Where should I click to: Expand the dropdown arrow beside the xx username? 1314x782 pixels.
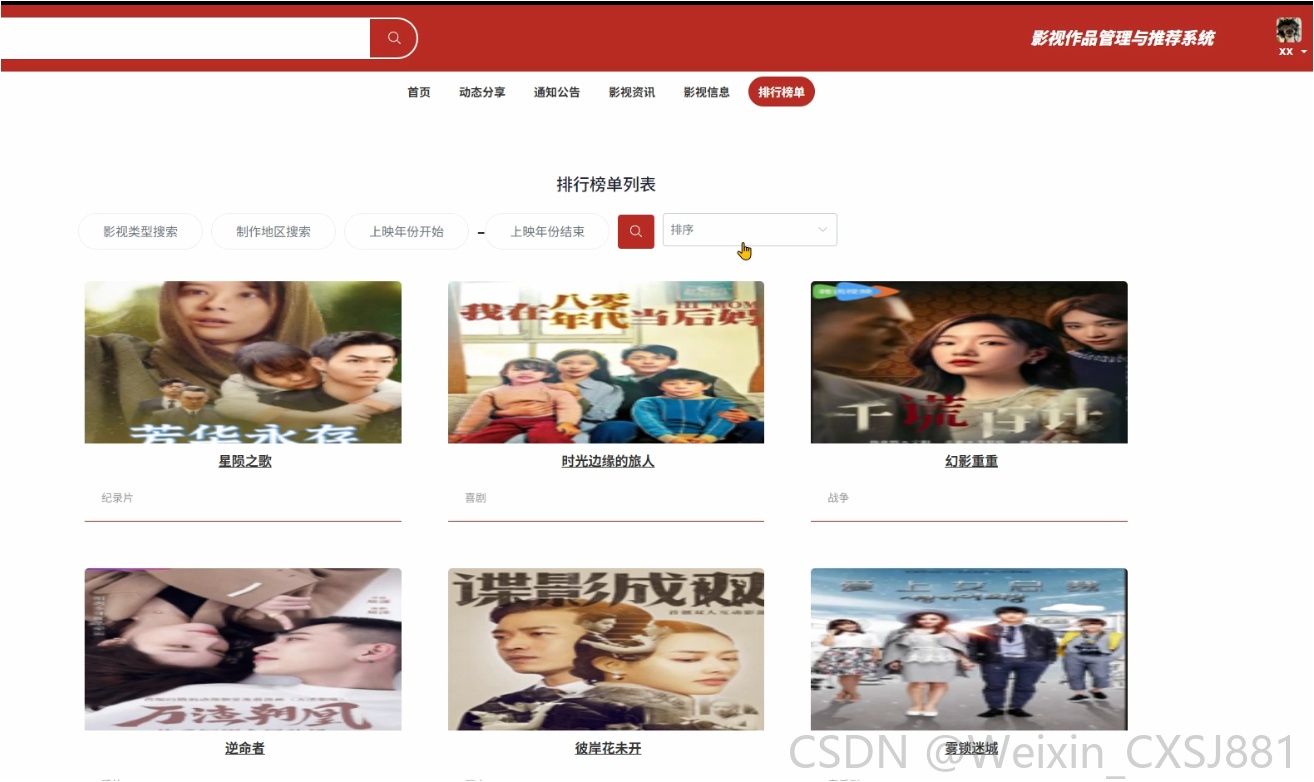(x=1304, y=51)
